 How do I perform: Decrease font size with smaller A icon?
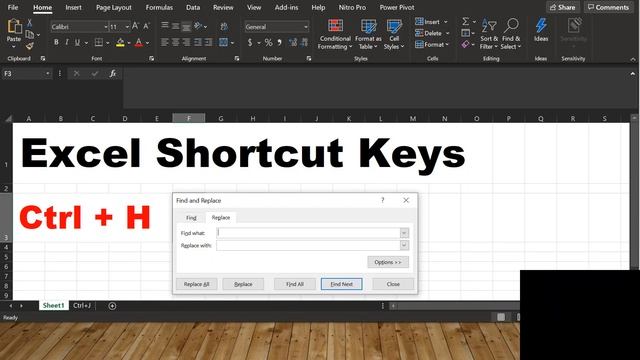pyautogui.click(x=147, y=27)
